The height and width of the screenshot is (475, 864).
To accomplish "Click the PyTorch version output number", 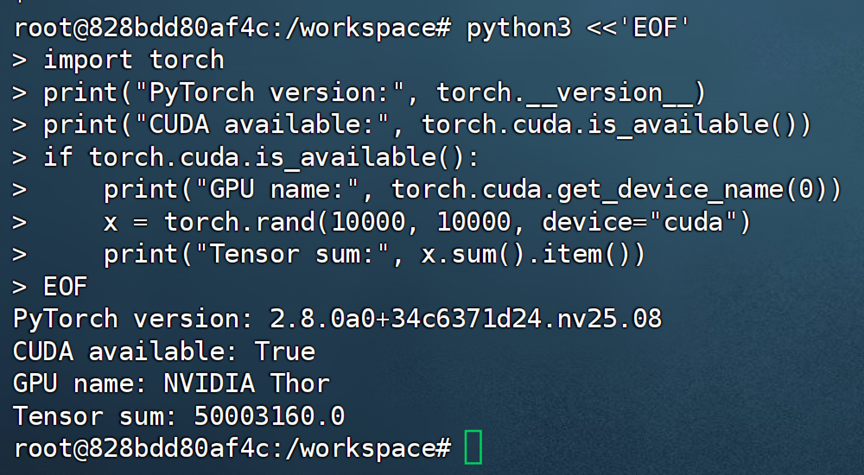I will tap(466, 319).
